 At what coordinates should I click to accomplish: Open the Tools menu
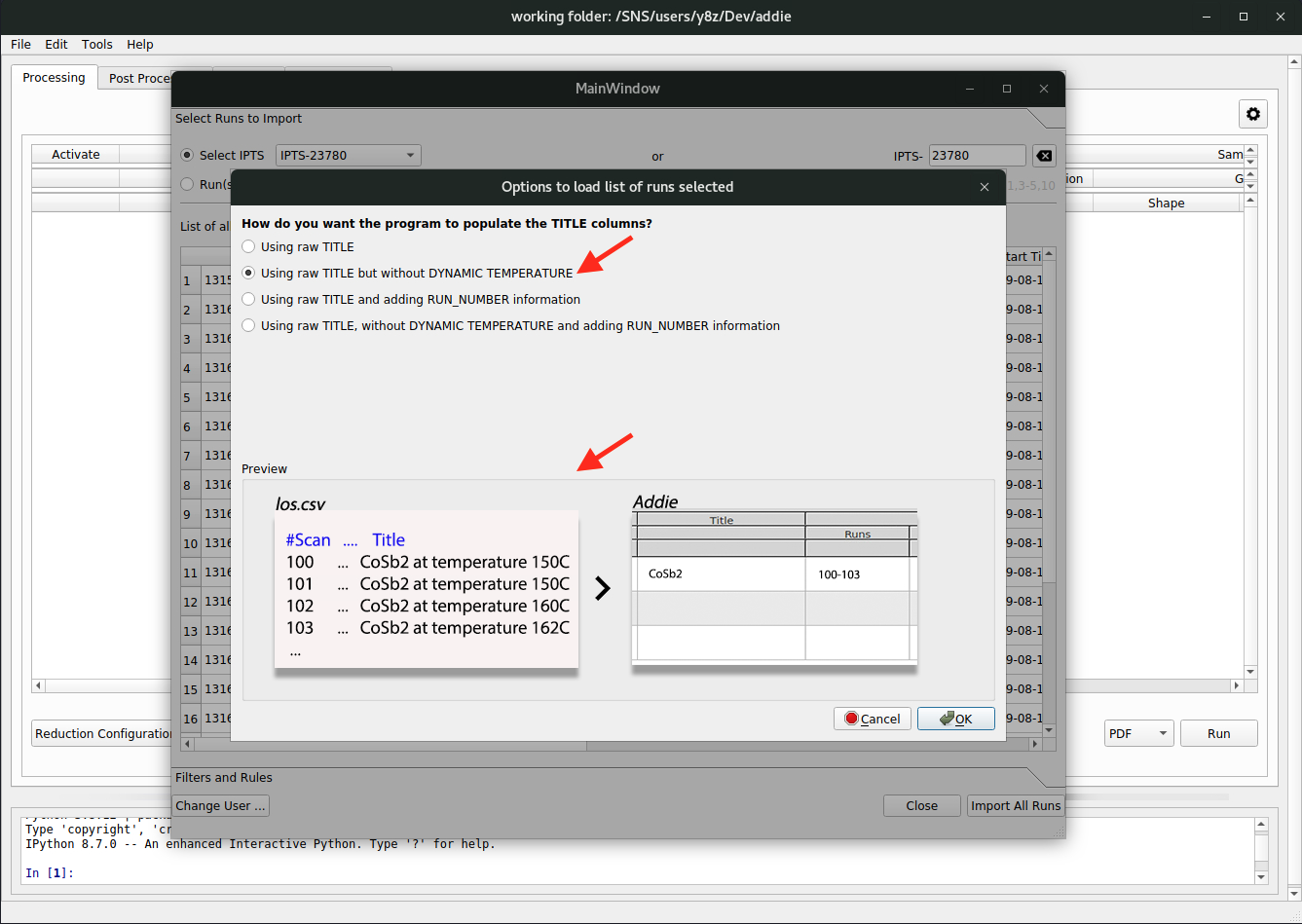[x=96, y=45]
